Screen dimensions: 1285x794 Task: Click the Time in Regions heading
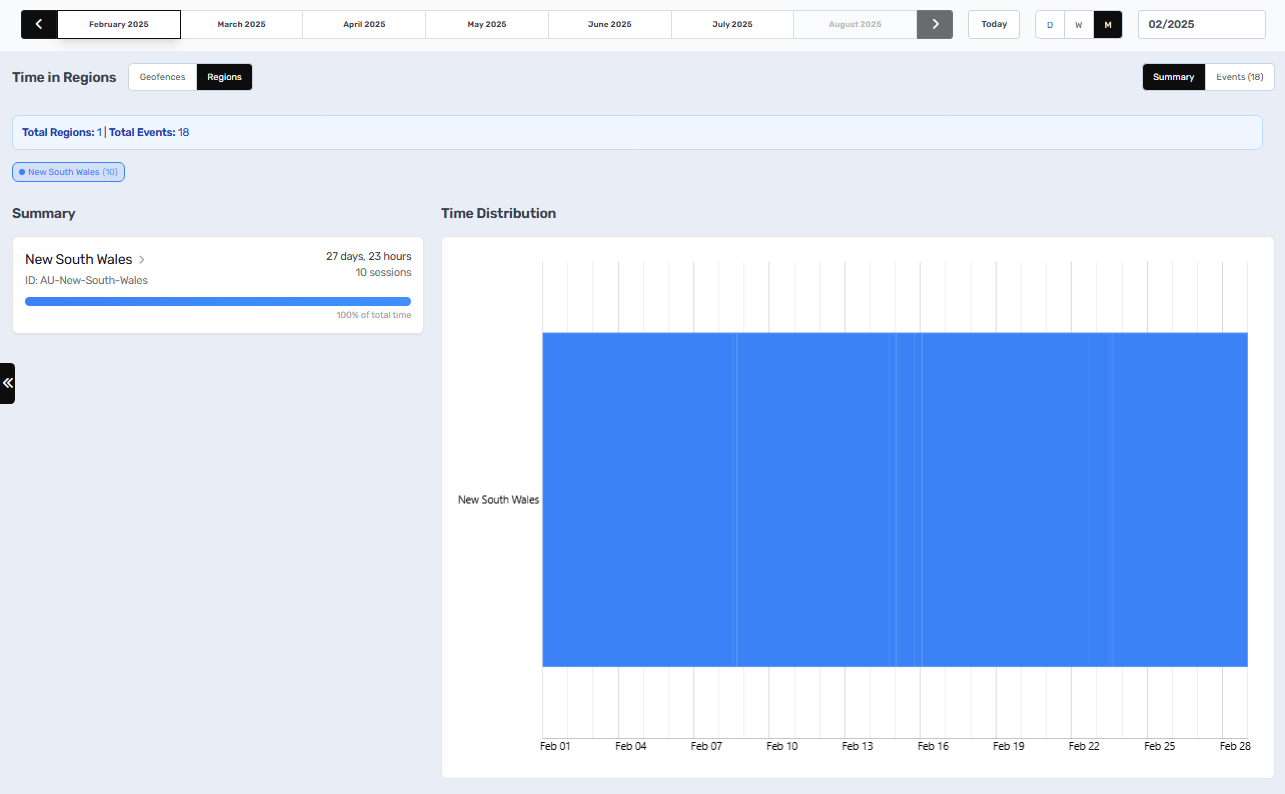(64, 77)
